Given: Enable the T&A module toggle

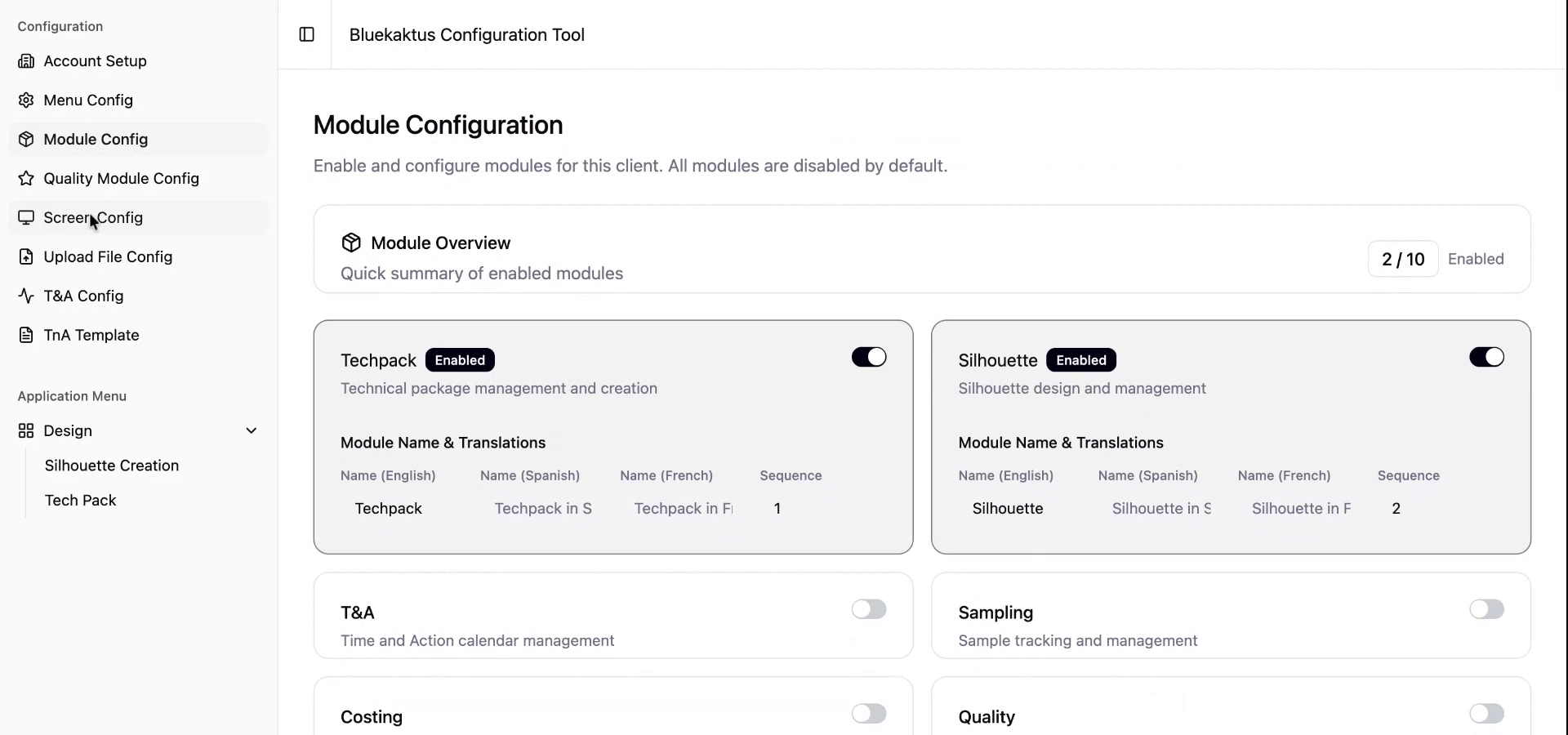Looking at the screenshot, I should [x=868, y=609].
